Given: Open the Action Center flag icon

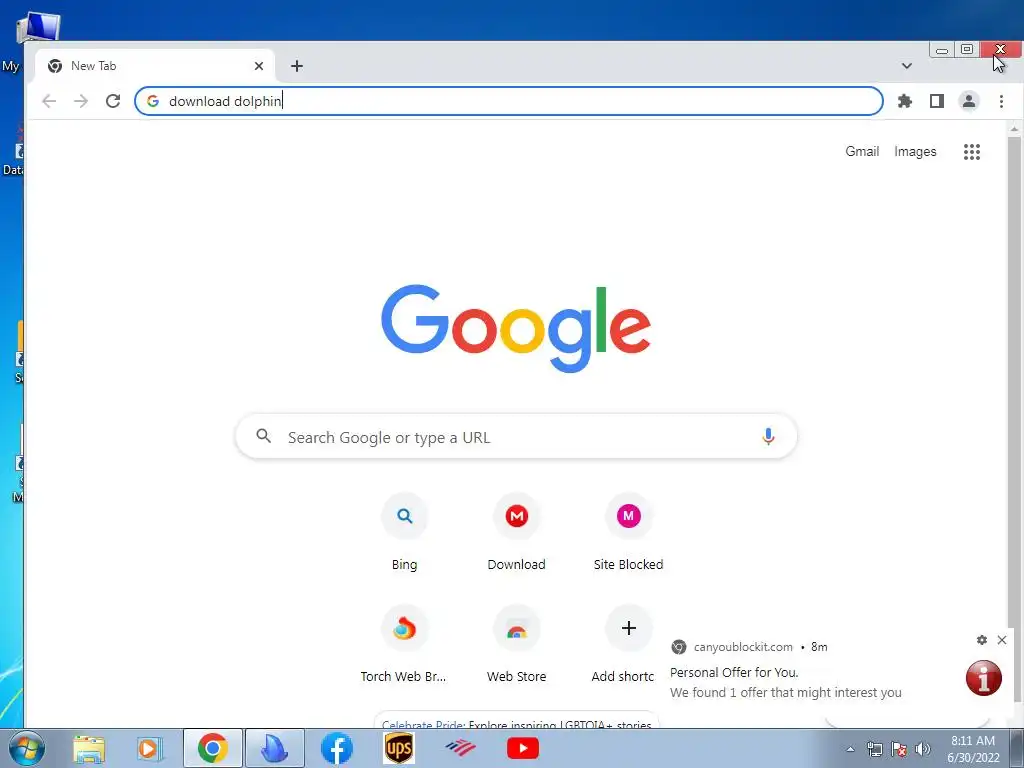Looking at the screenshot, I should pyautogui.click(x=899, y=749).
